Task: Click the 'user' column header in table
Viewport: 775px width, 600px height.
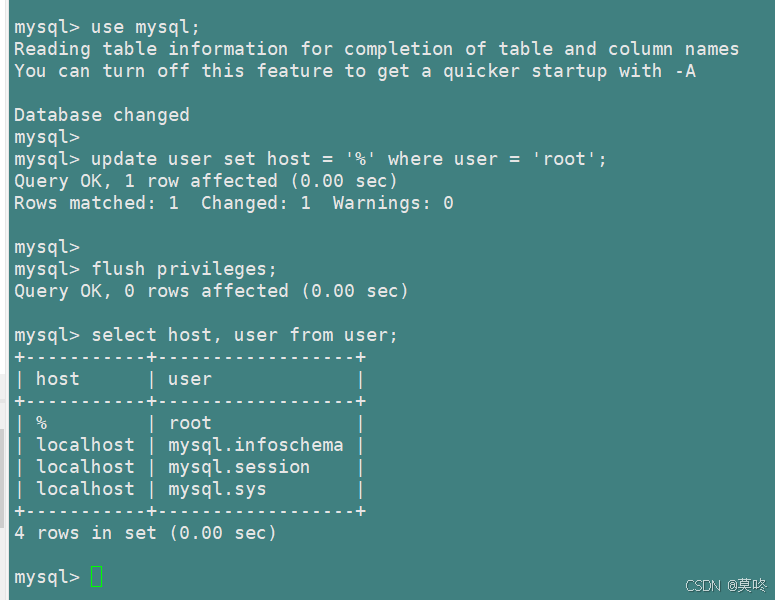Action: coord(189,379)
